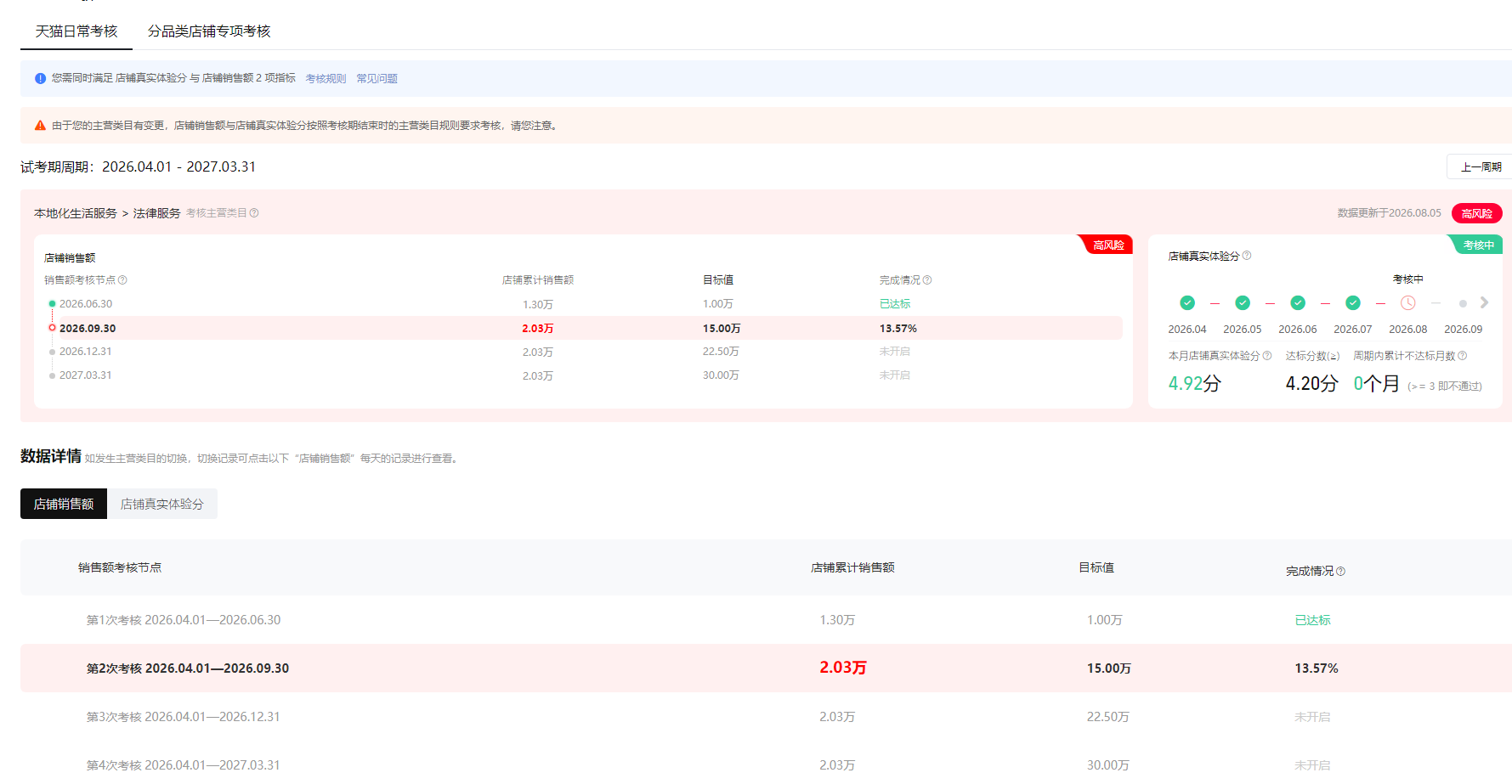The image size is (1512, 784).
Task: Click row 第2次考核 2026.04.01—2026.09.30
Action: tap(766, 668)
